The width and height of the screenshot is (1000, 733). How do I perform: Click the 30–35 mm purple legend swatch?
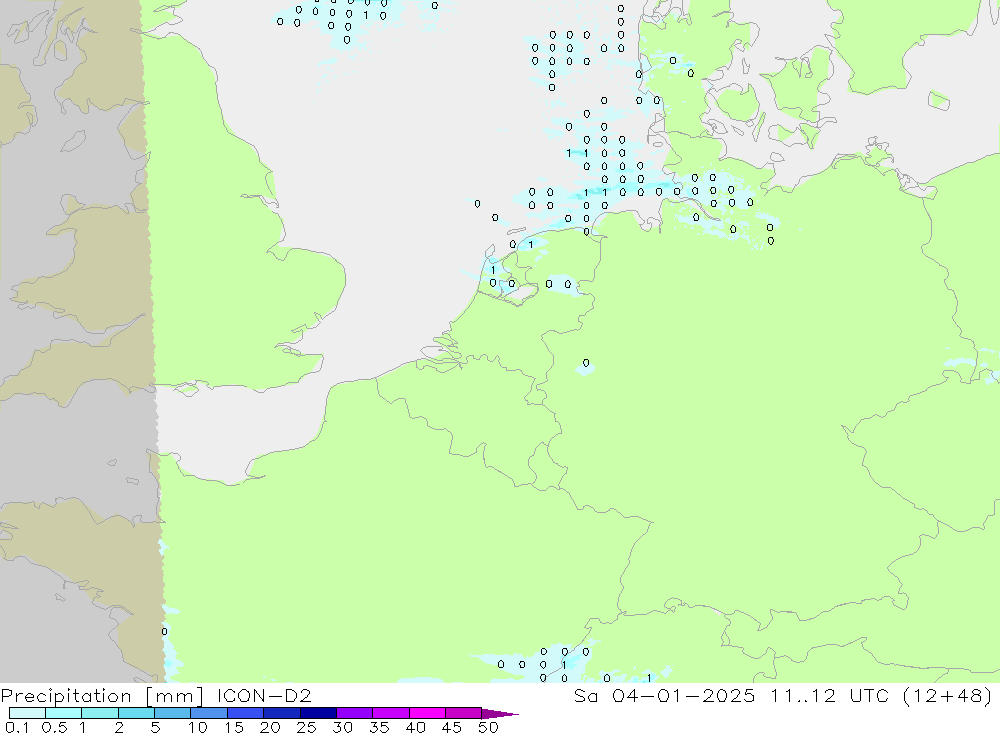354,713
